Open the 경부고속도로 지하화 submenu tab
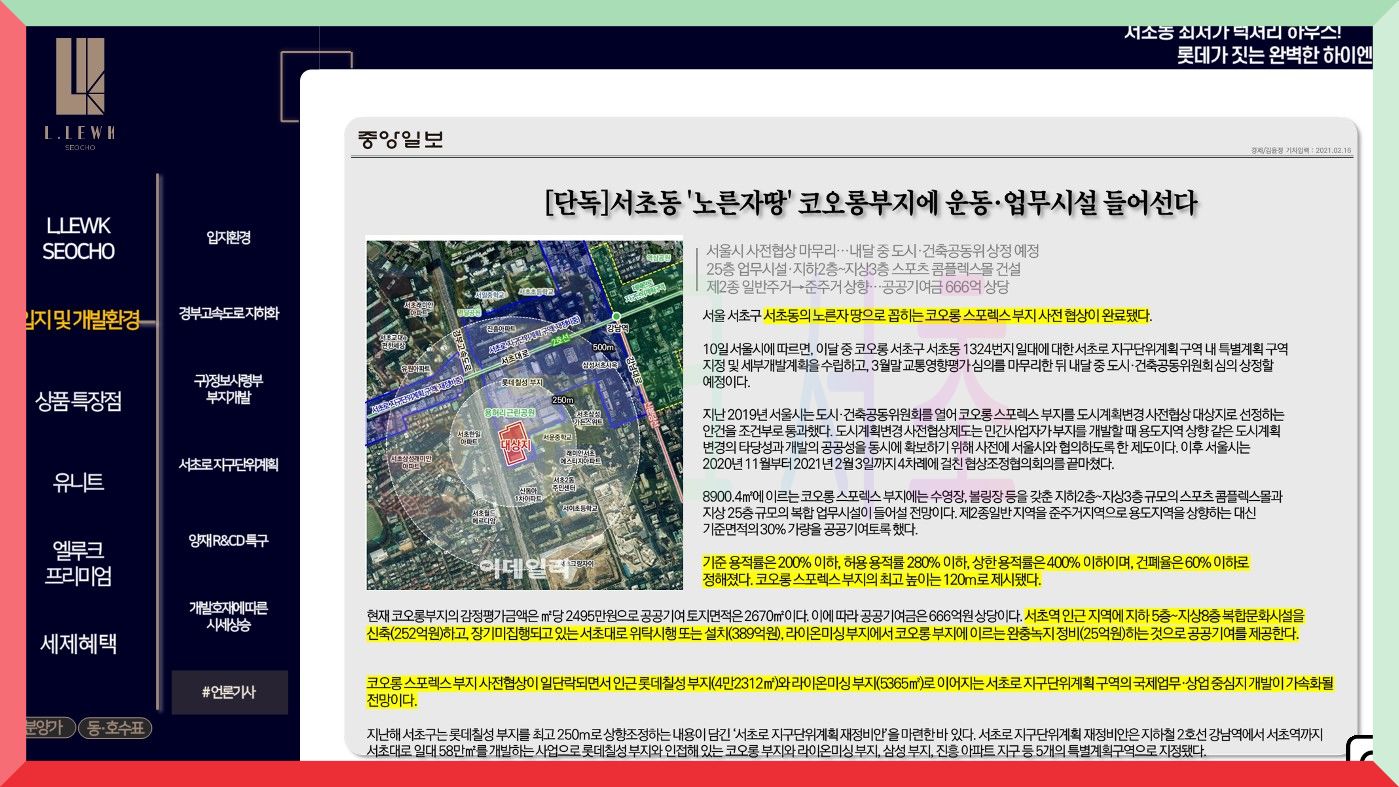 pos(229,313)
